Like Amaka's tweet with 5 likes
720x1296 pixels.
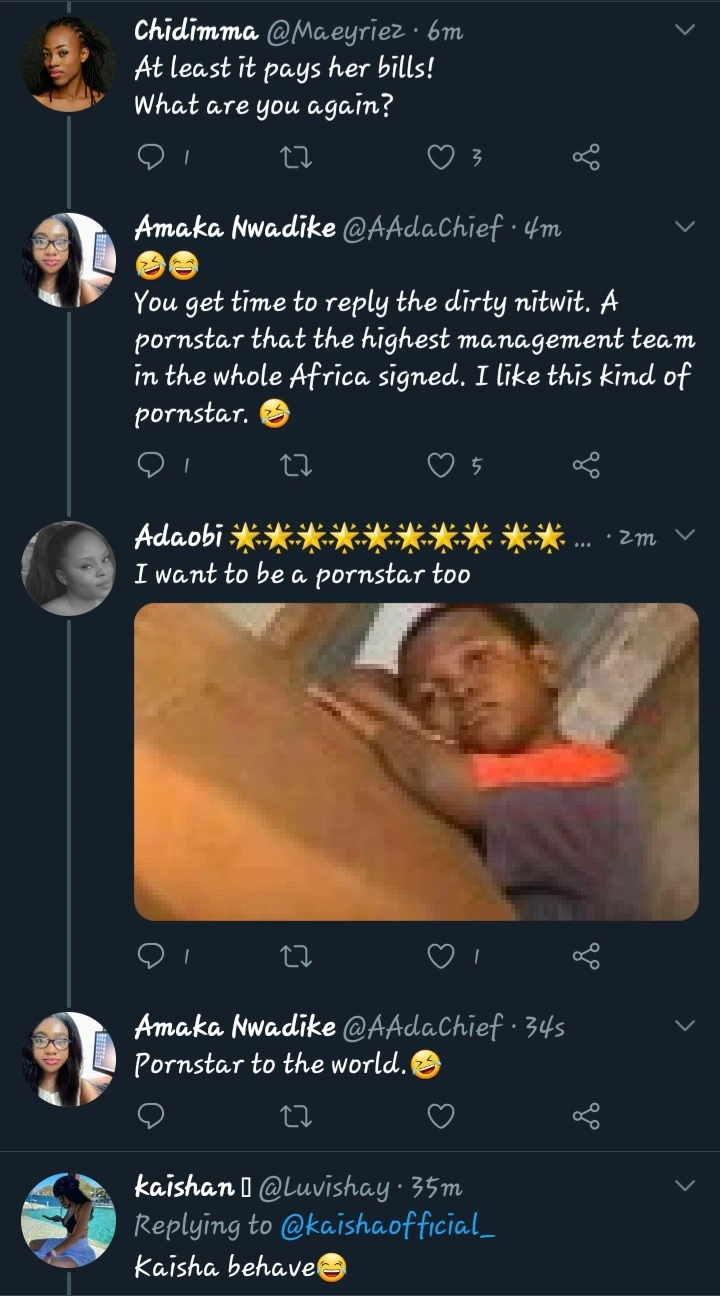[441, 465]
